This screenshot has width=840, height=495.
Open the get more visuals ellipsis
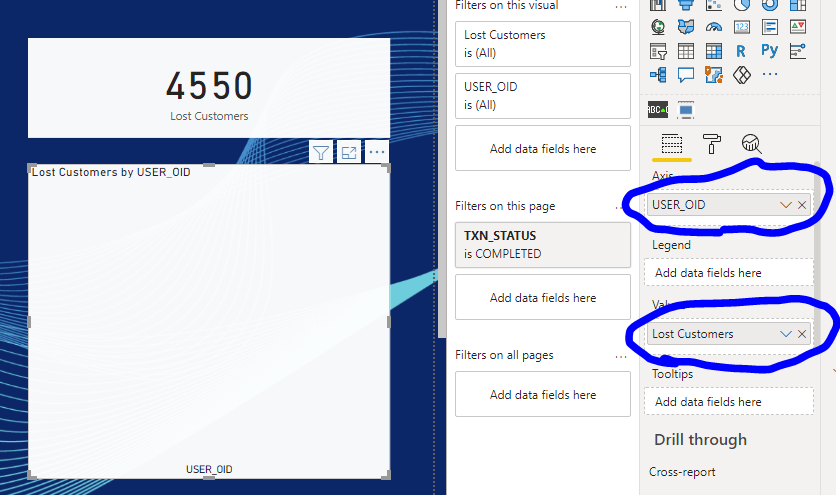point(770,74)
